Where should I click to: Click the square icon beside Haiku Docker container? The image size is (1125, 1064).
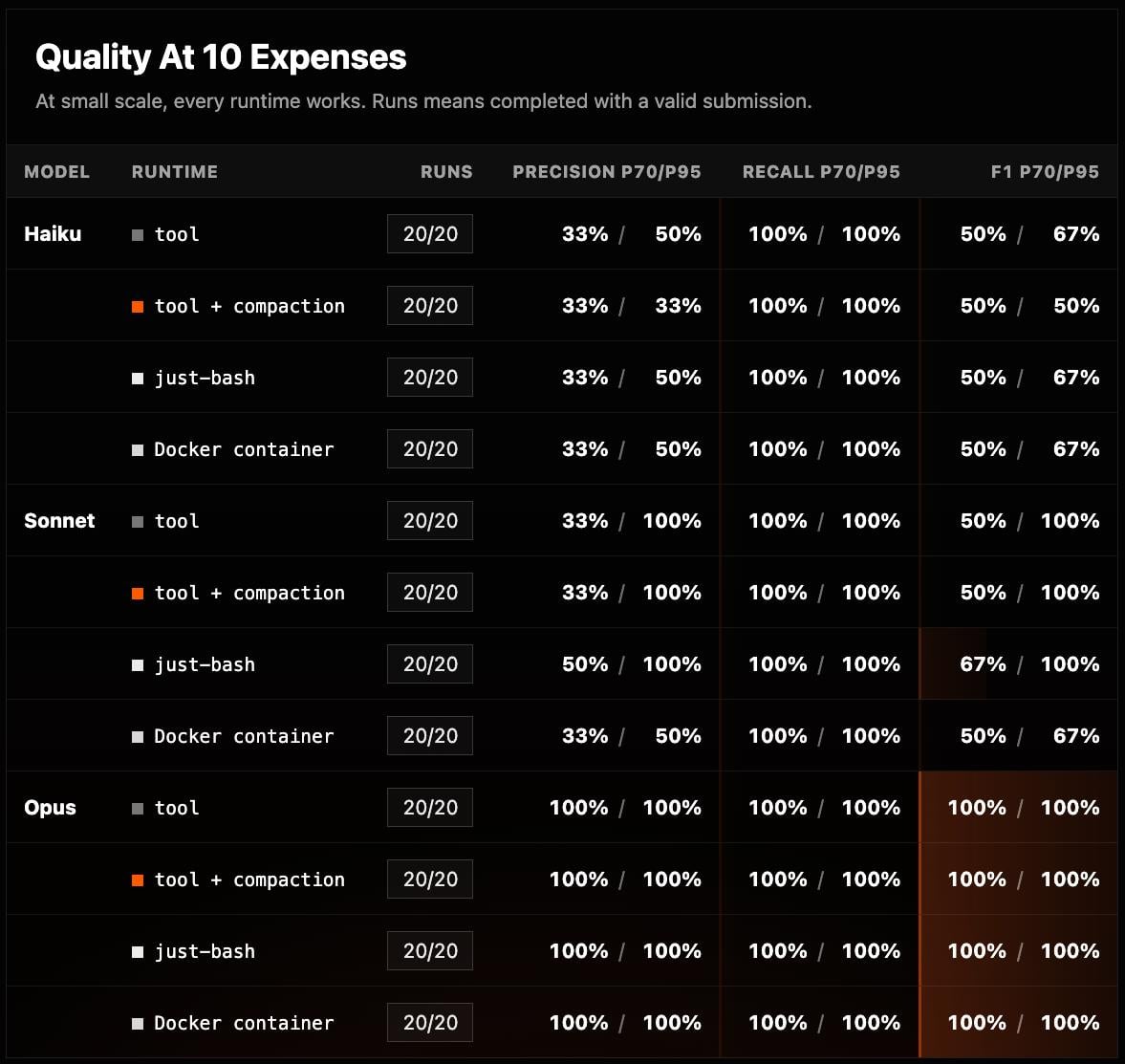138,450
